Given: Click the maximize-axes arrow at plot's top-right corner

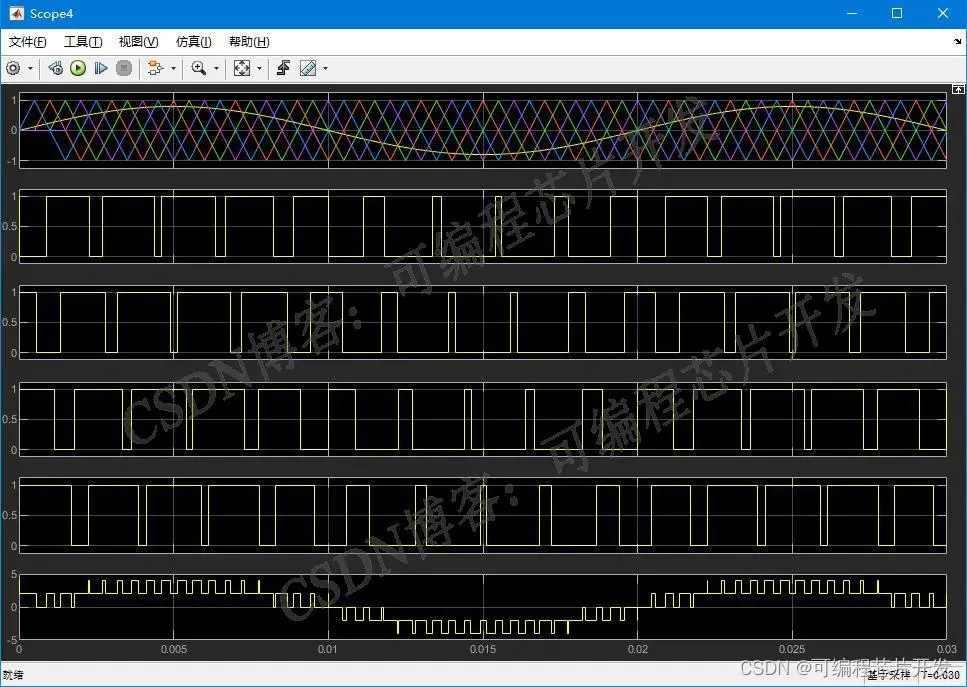Looking at the screenshot, I should pyautogui.click(x=957, y=90).
